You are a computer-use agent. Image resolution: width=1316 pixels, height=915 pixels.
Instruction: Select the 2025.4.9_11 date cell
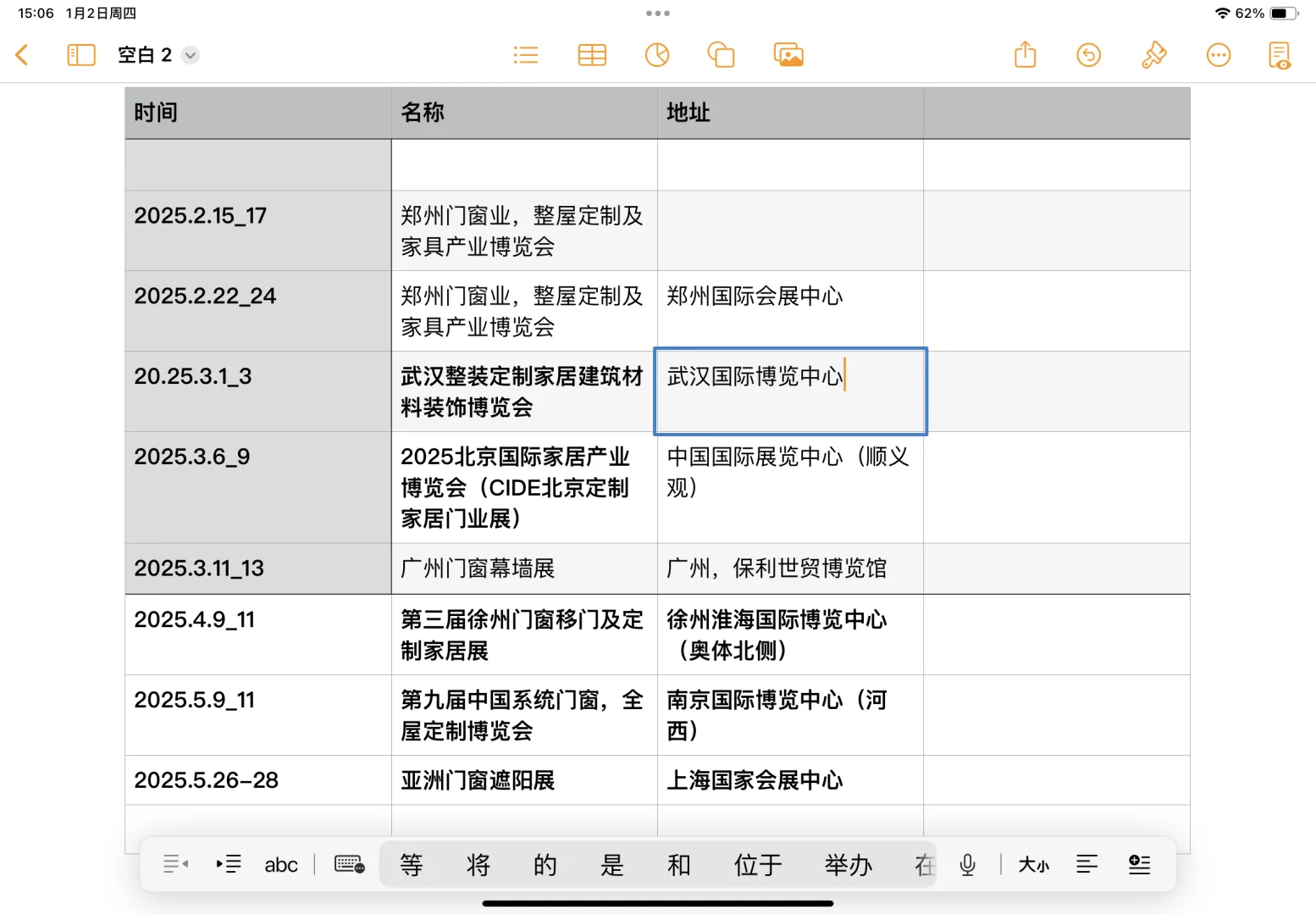tap(258, 635)
